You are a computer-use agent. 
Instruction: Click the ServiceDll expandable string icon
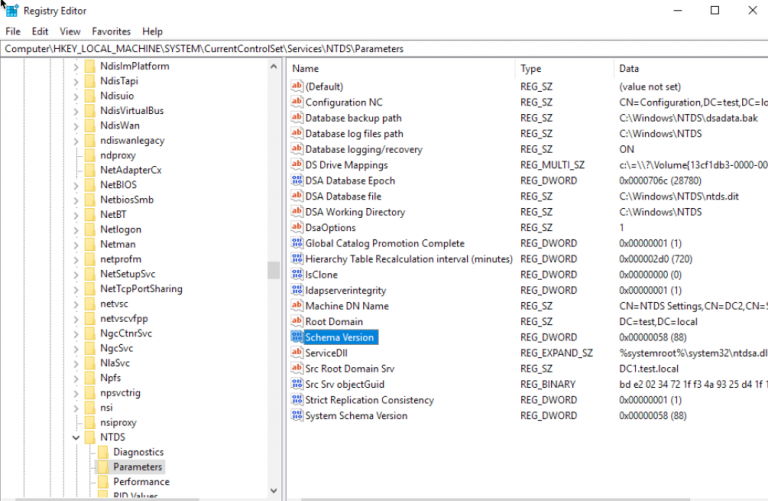click(296, 353)
